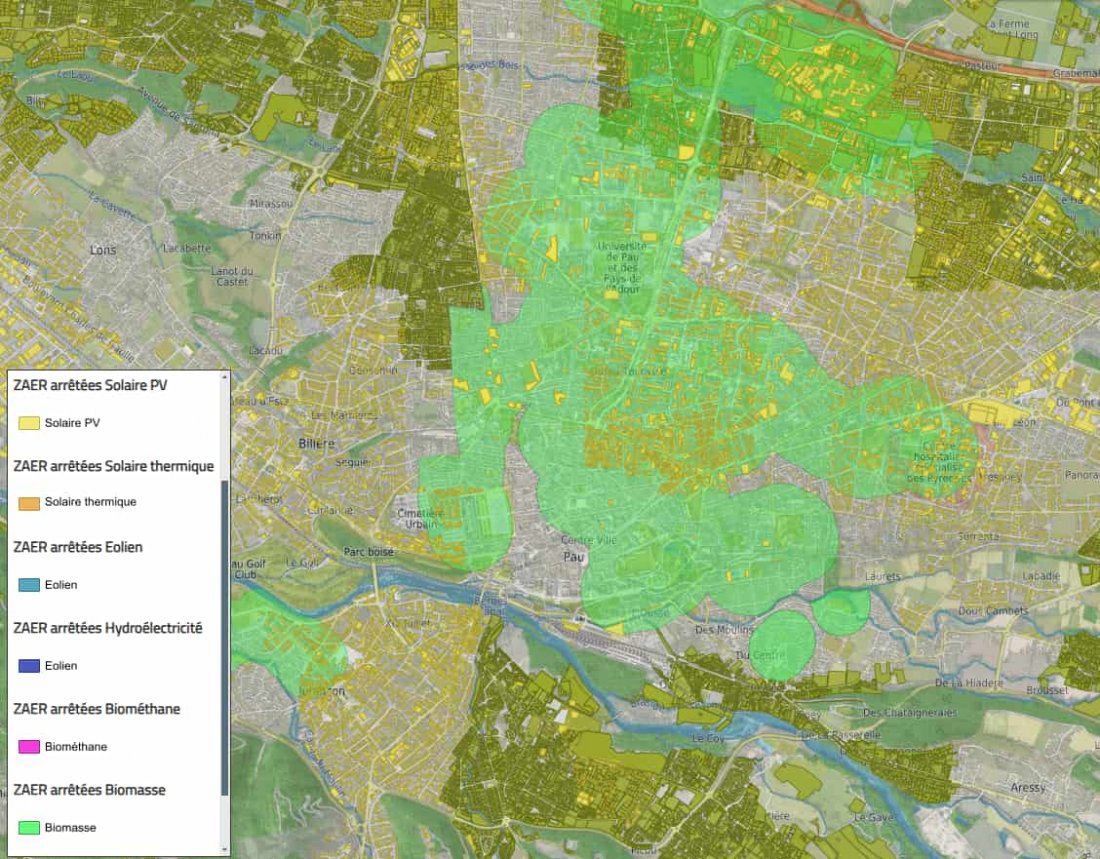Click the yellow Solaire PV legend swatch
The width and height of the screenshot is (1100, 859).
coord(29,423)
